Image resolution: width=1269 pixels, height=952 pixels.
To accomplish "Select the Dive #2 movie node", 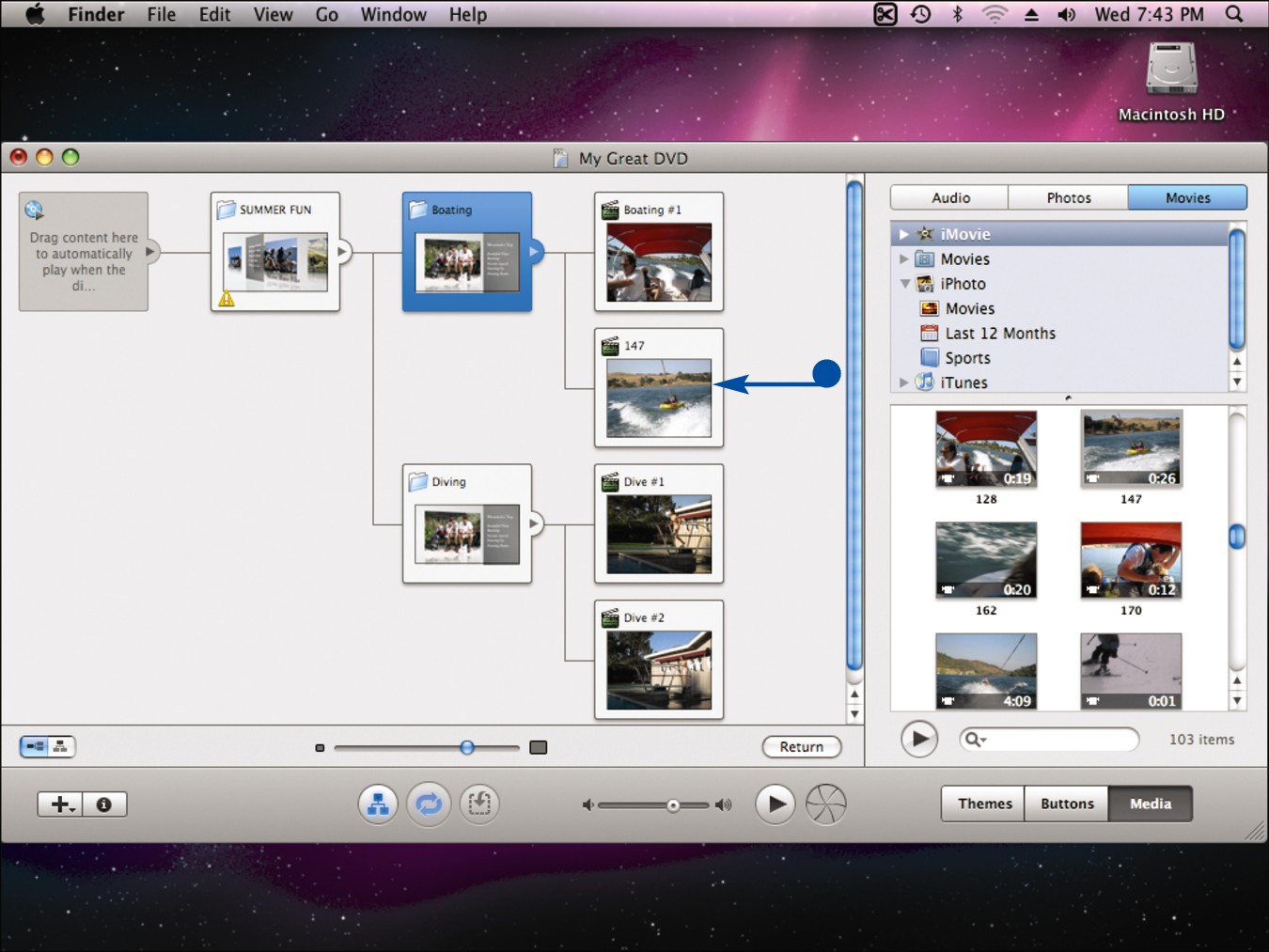I will (659, 660).
